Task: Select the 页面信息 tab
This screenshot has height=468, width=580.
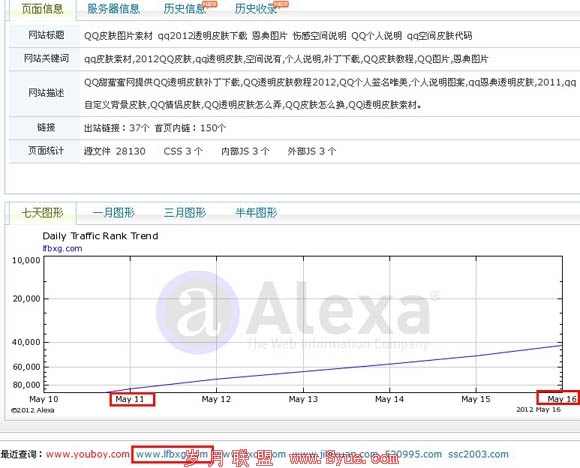Action: pyautogui.click(x=42, y=9)
